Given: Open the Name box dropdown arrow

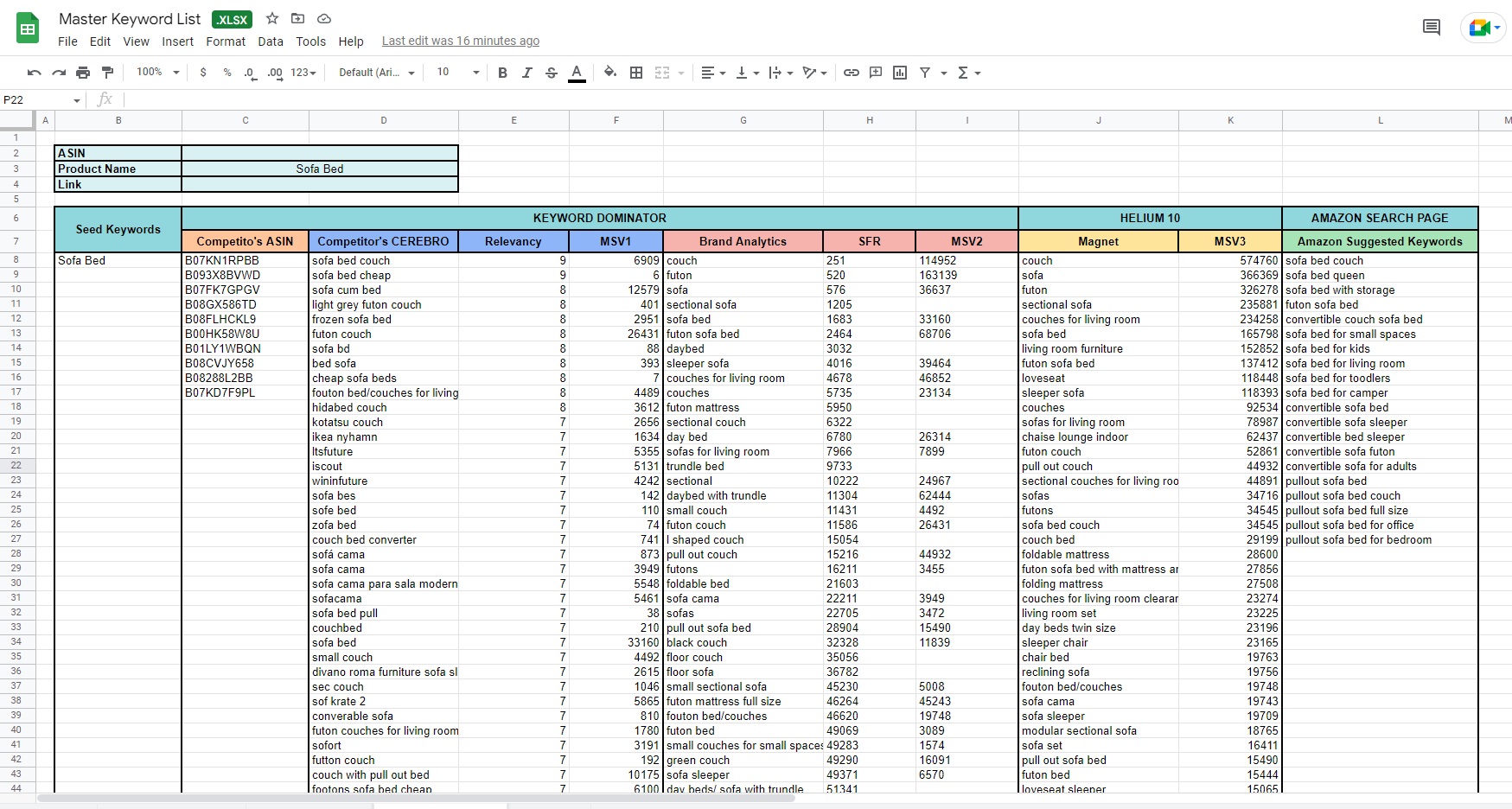Looking at the screenshot, I should (77, 100).
